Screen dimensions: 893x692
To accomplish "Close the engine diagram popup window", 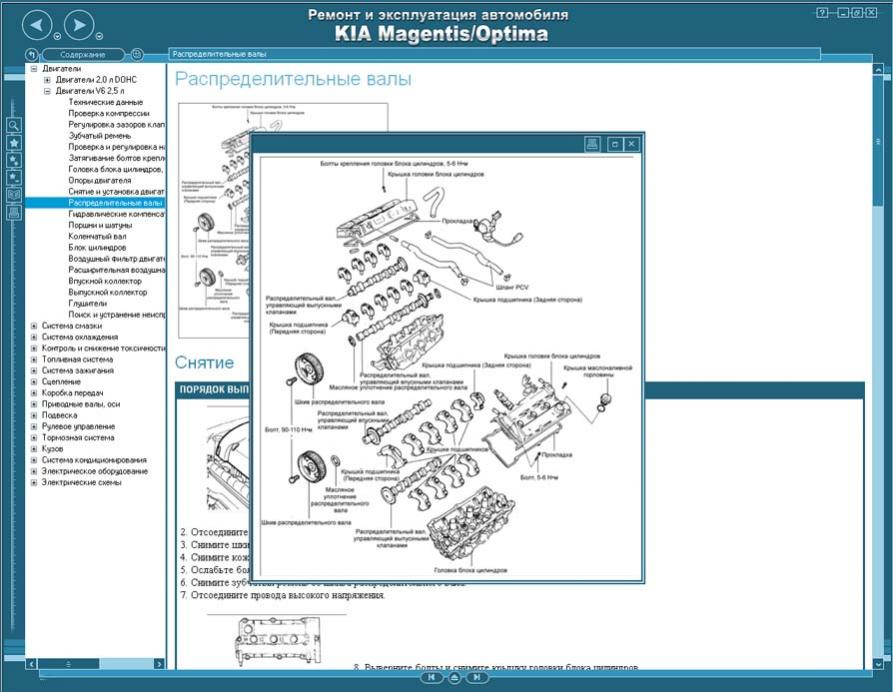I will 631,144.
